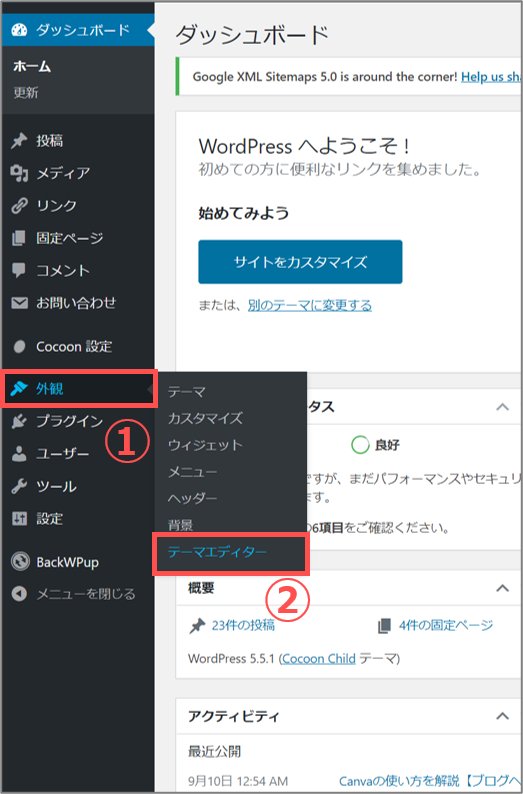Collapse the 概要 panel with chevron
The image size is (523, 794).
[x=502, y=588]
